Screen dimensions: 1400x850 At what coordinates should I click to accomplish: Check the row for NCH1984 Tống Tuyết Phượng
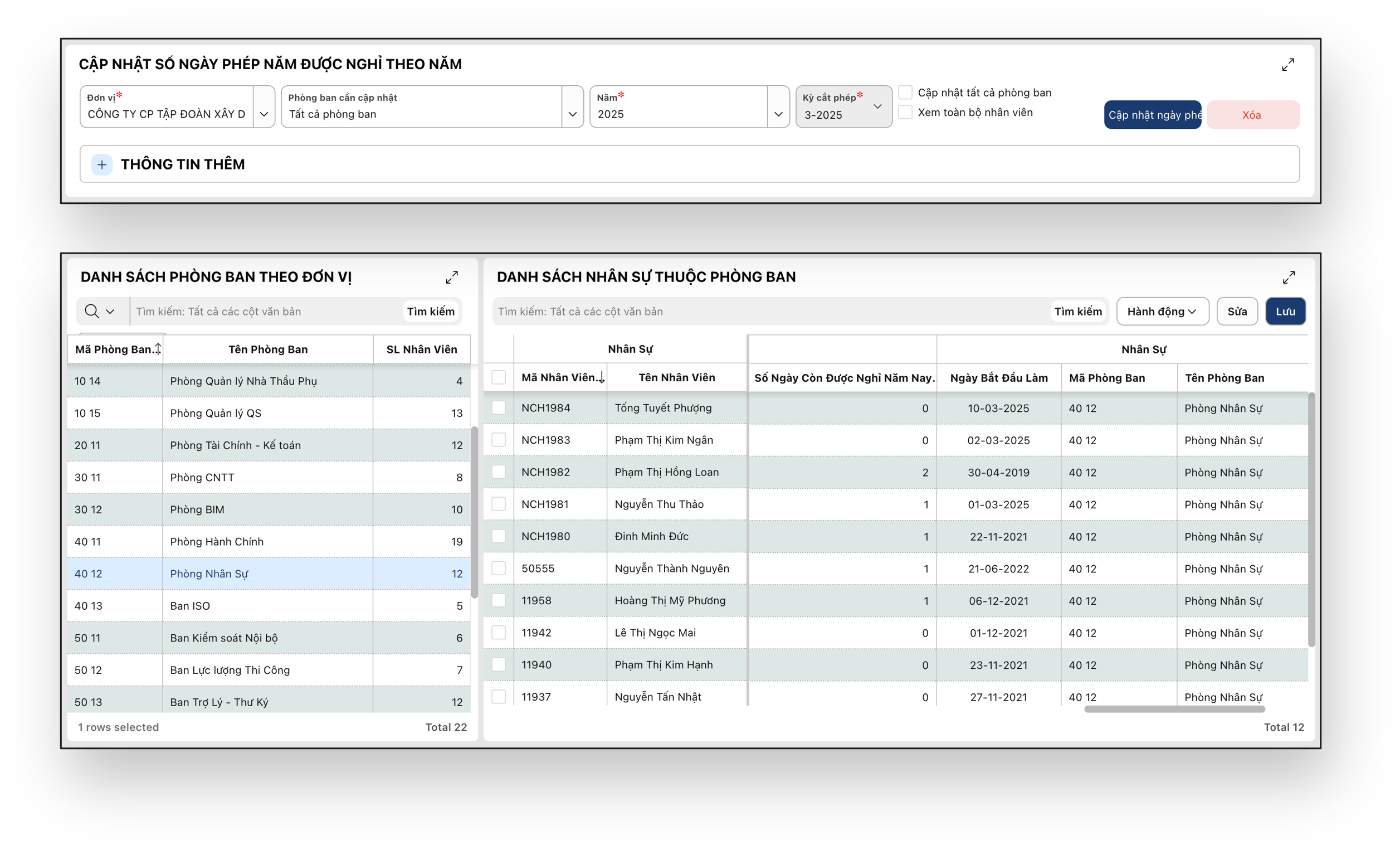tap(498, 407)
